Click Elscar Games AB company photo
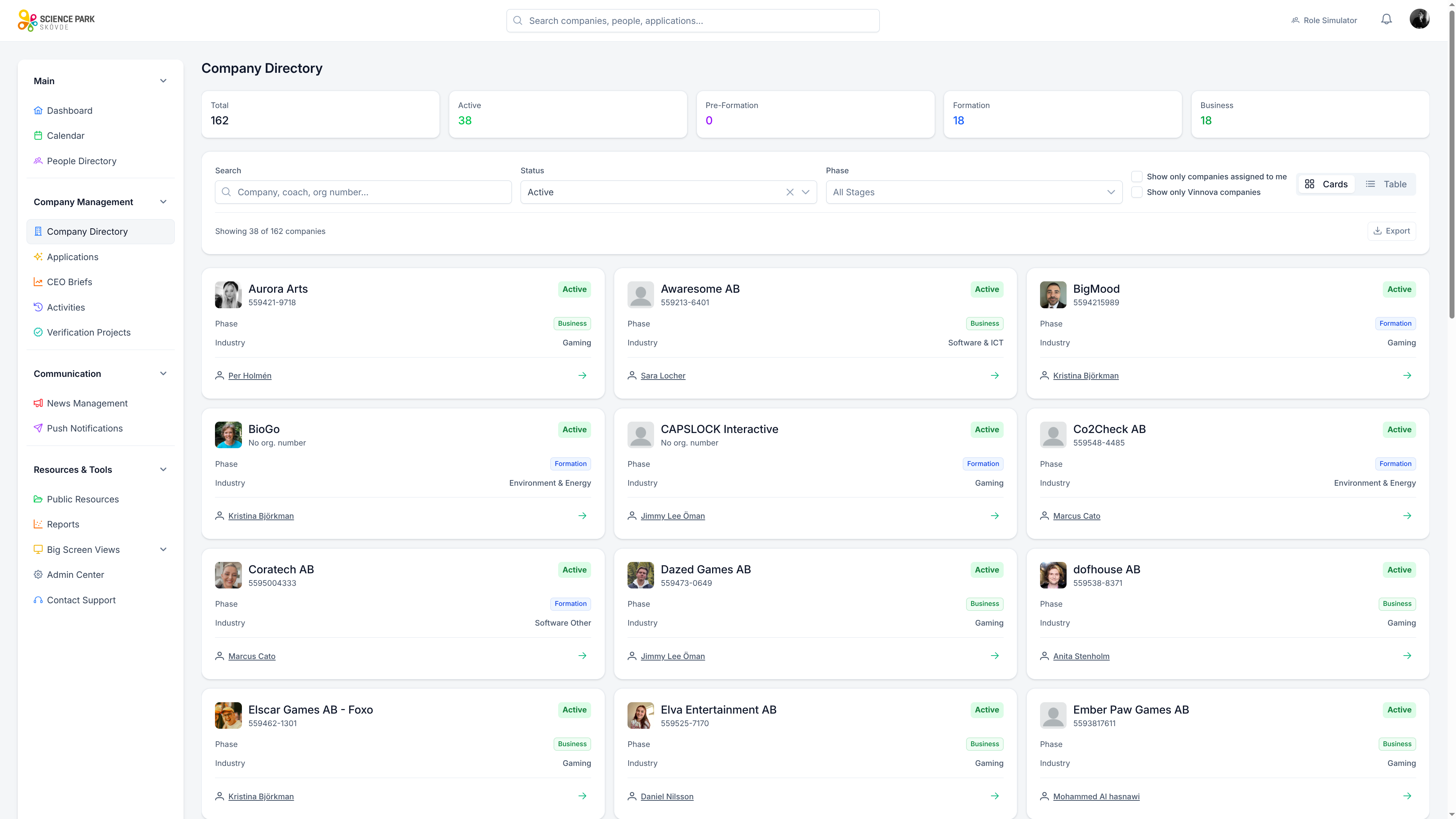This screenshot has width=1456, height=819. pos(228,715)
